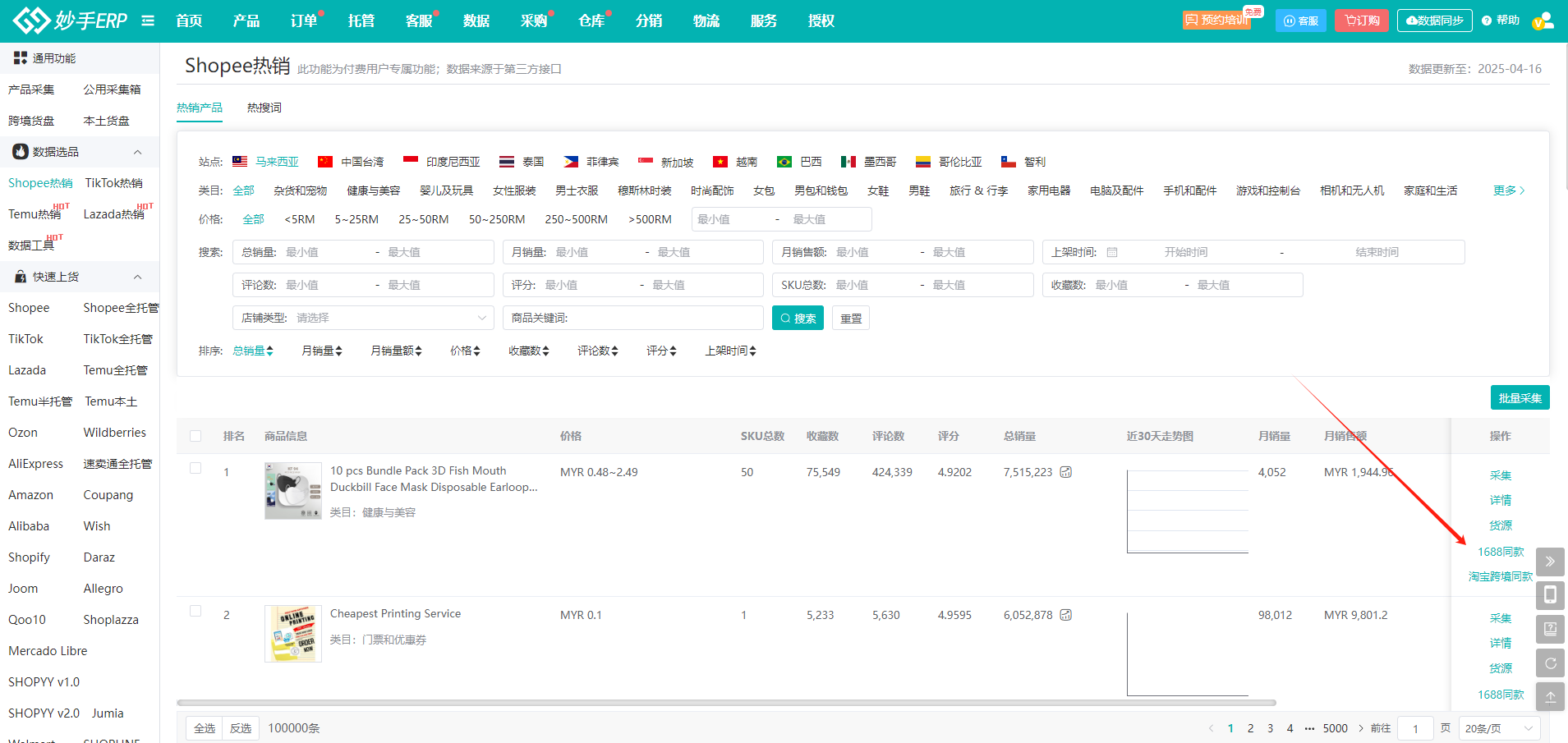Click the 重置 reset button

click(x=851, y=318)
